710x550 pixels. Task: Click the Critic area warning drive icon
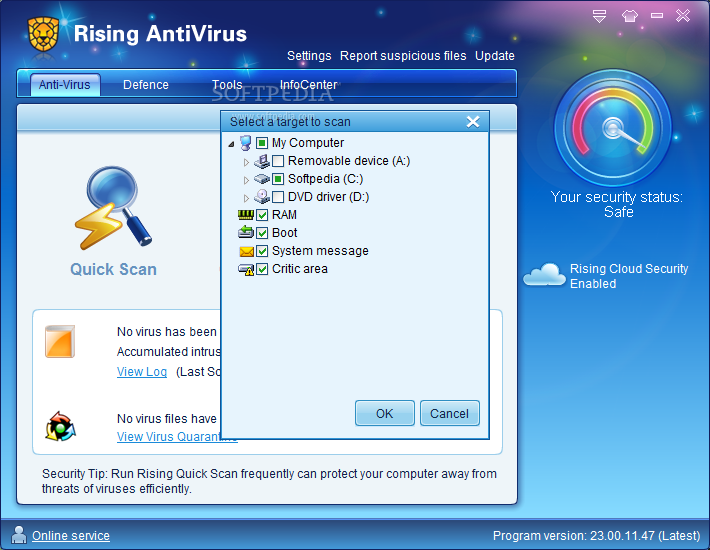click(x=246, y=269)
